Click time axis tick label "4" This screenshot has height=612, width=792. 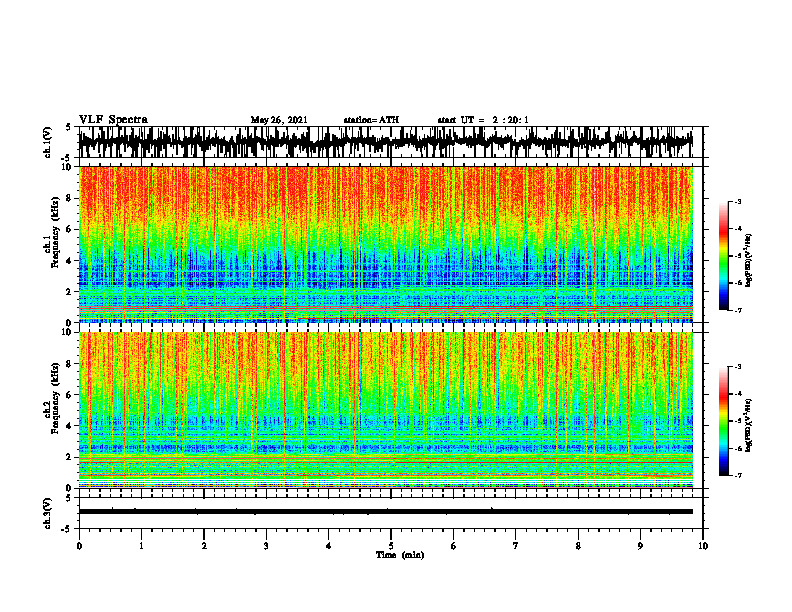[x=328, y=546]
